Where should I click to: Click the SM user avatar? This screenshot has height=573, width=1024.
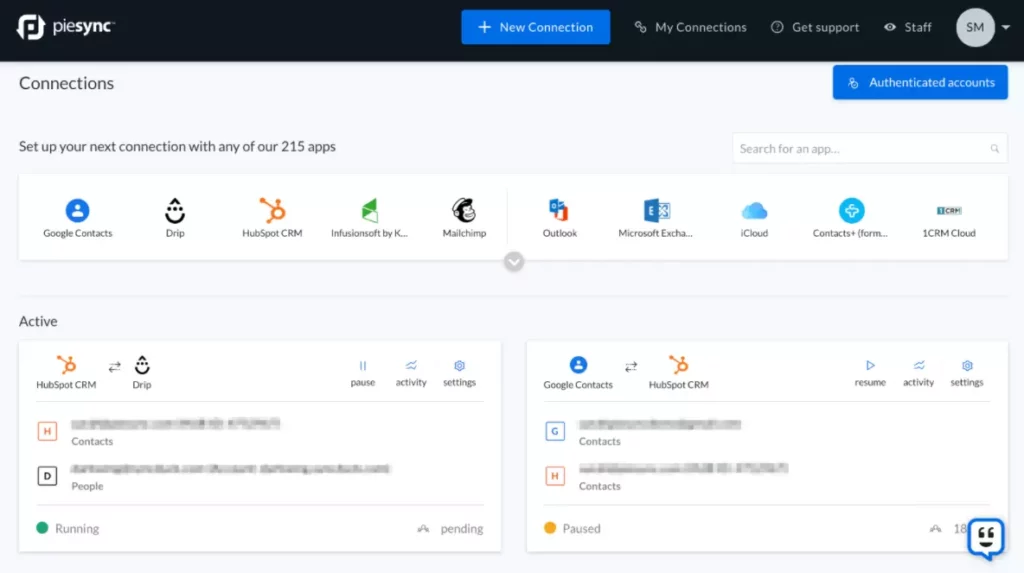(975, 27)
